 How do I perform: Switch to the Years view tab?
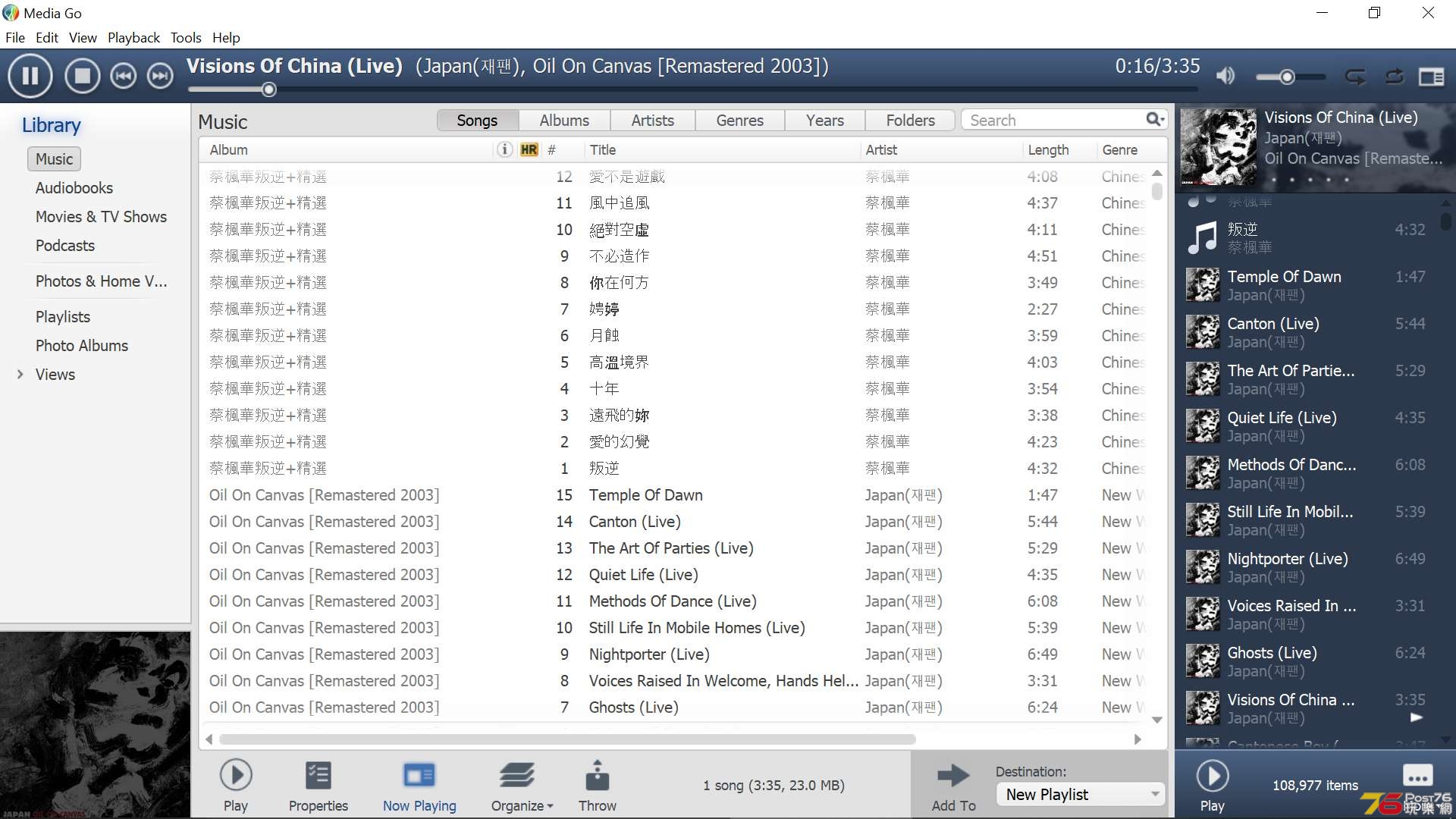pyautogui.click(x=825, y=121)
